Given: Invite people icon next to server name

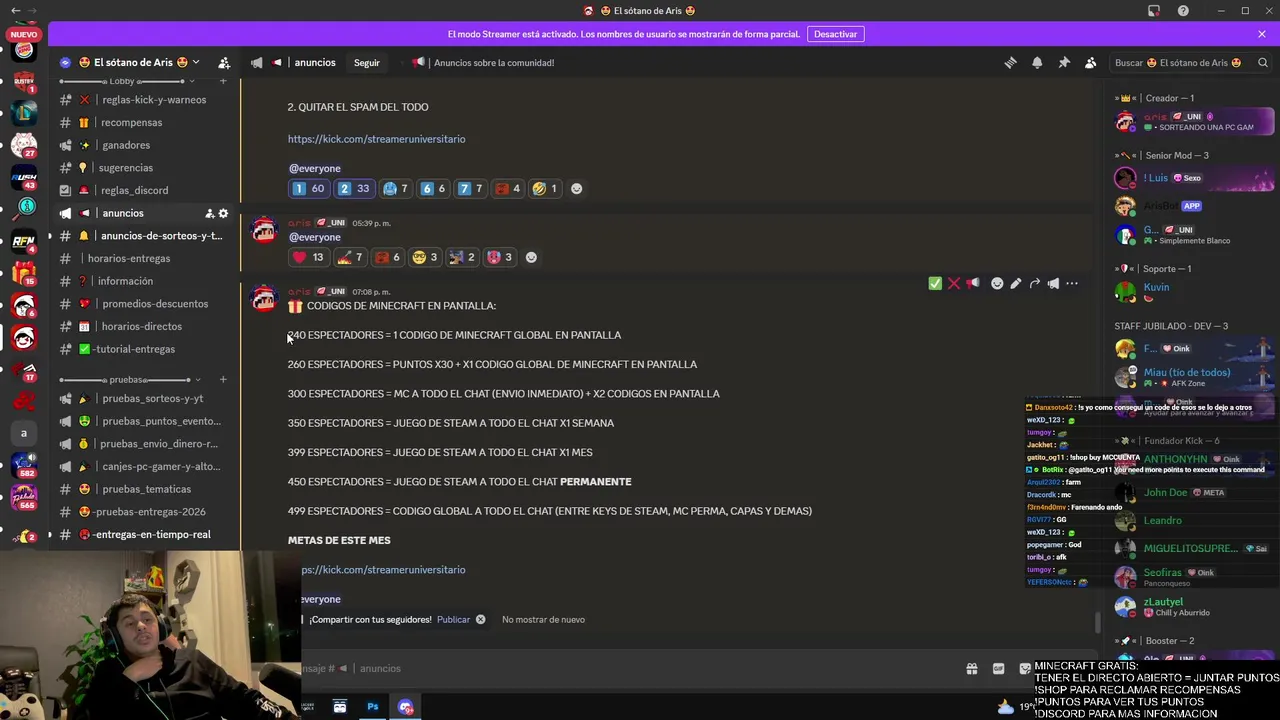Looking at the screenshot, I should point(224,62).
